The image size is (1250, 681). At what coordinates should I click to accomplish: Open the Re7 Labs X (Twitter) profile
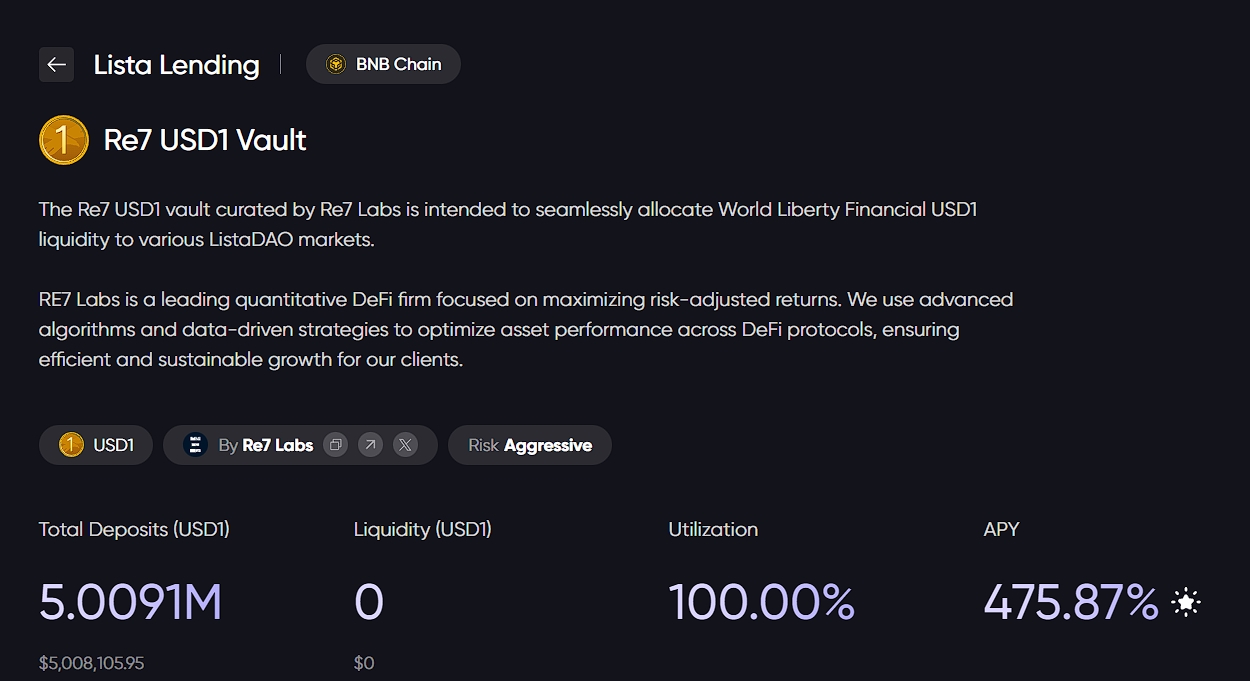405,445
